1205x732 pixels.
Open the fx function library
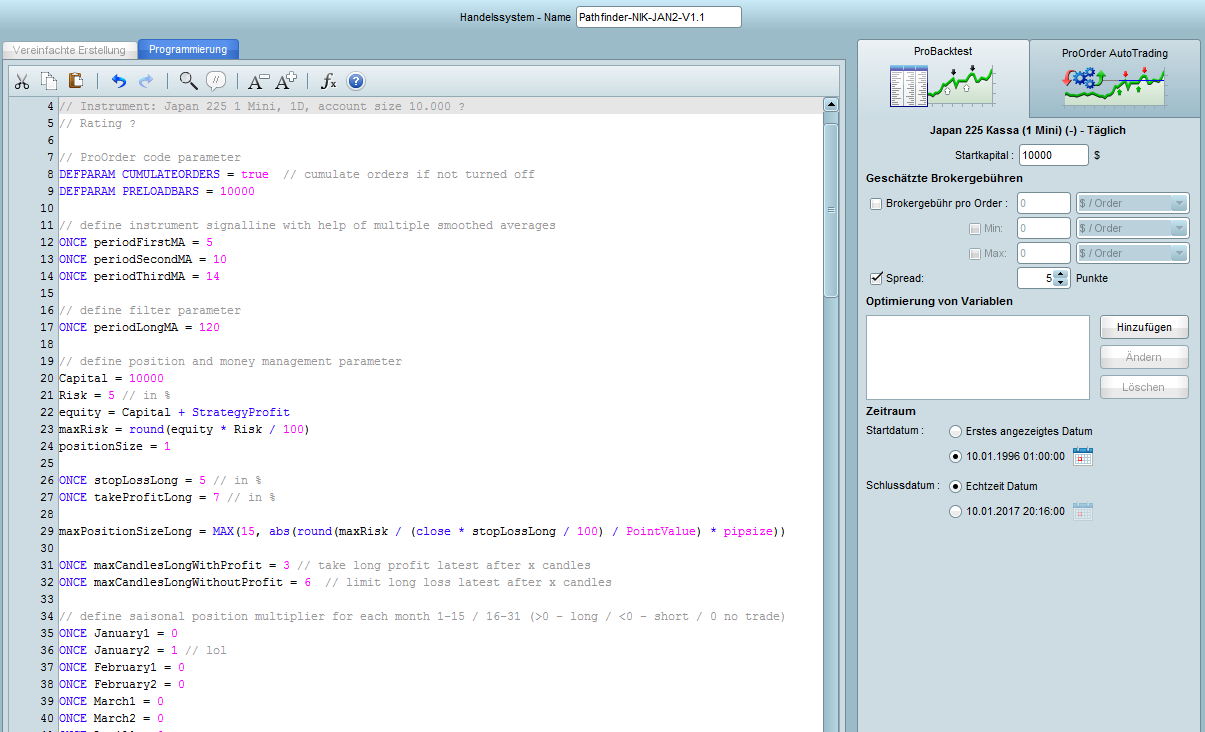[x=328, y=82]
